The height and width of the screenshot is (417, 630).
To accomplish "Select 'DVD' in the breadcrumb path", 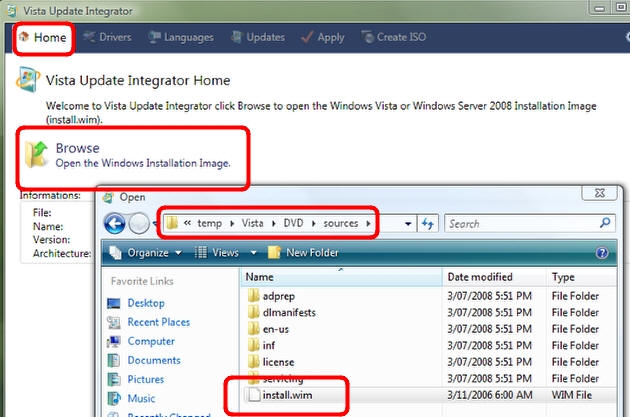I will [293, 223].
